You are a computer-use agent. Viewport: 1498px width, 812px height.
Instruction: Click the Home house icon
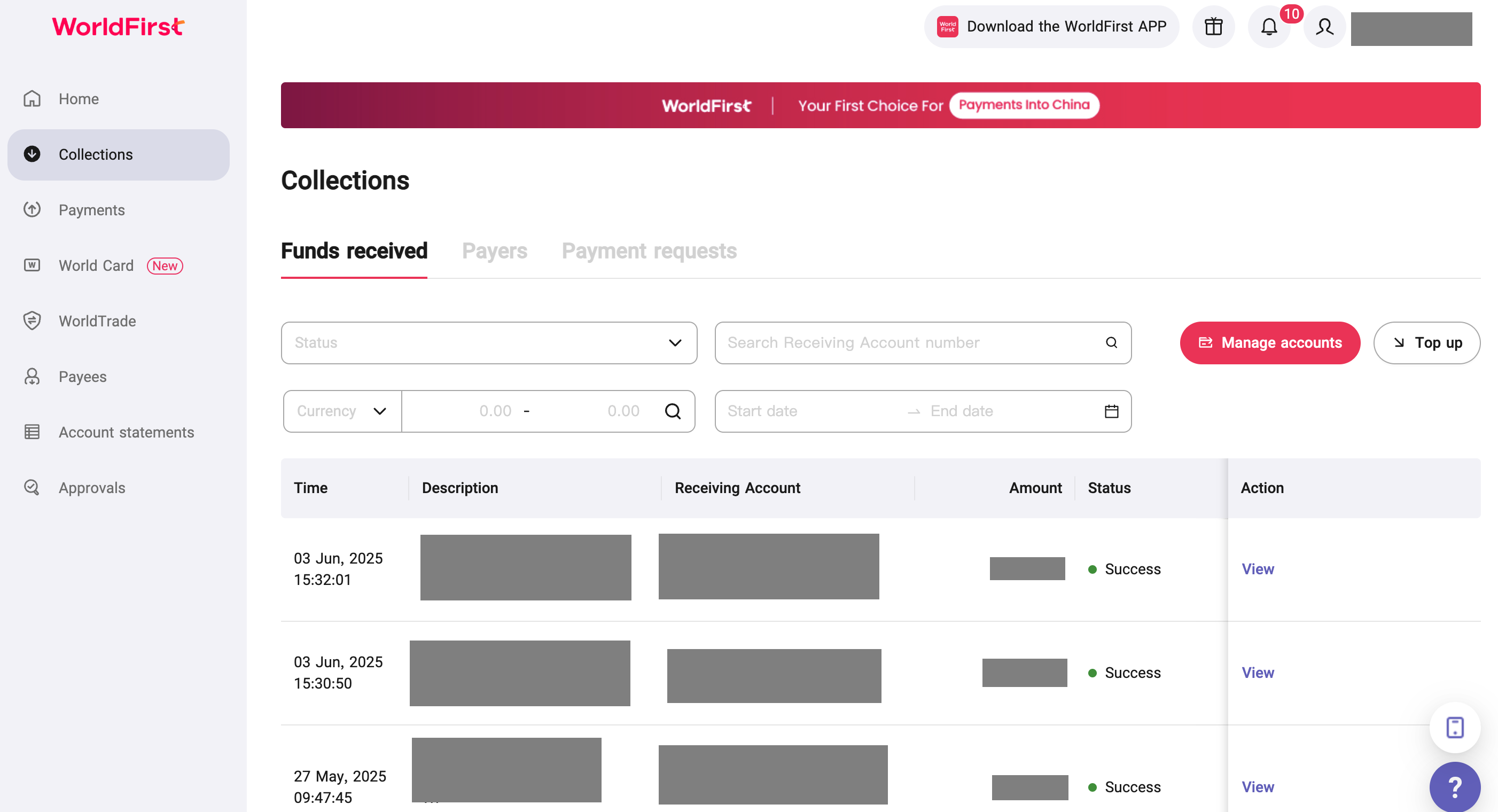point(32,99)
